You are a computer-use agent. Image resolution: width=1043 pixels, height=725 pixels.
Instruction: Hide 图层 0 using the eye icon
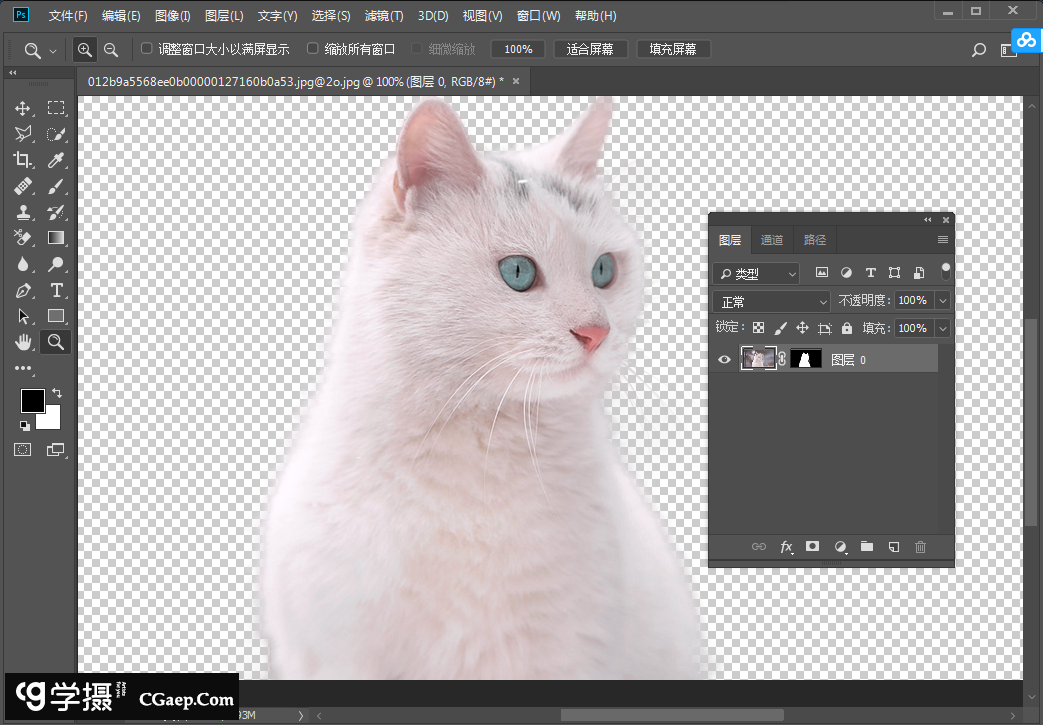pyautogui.click(x=725, y=360)
